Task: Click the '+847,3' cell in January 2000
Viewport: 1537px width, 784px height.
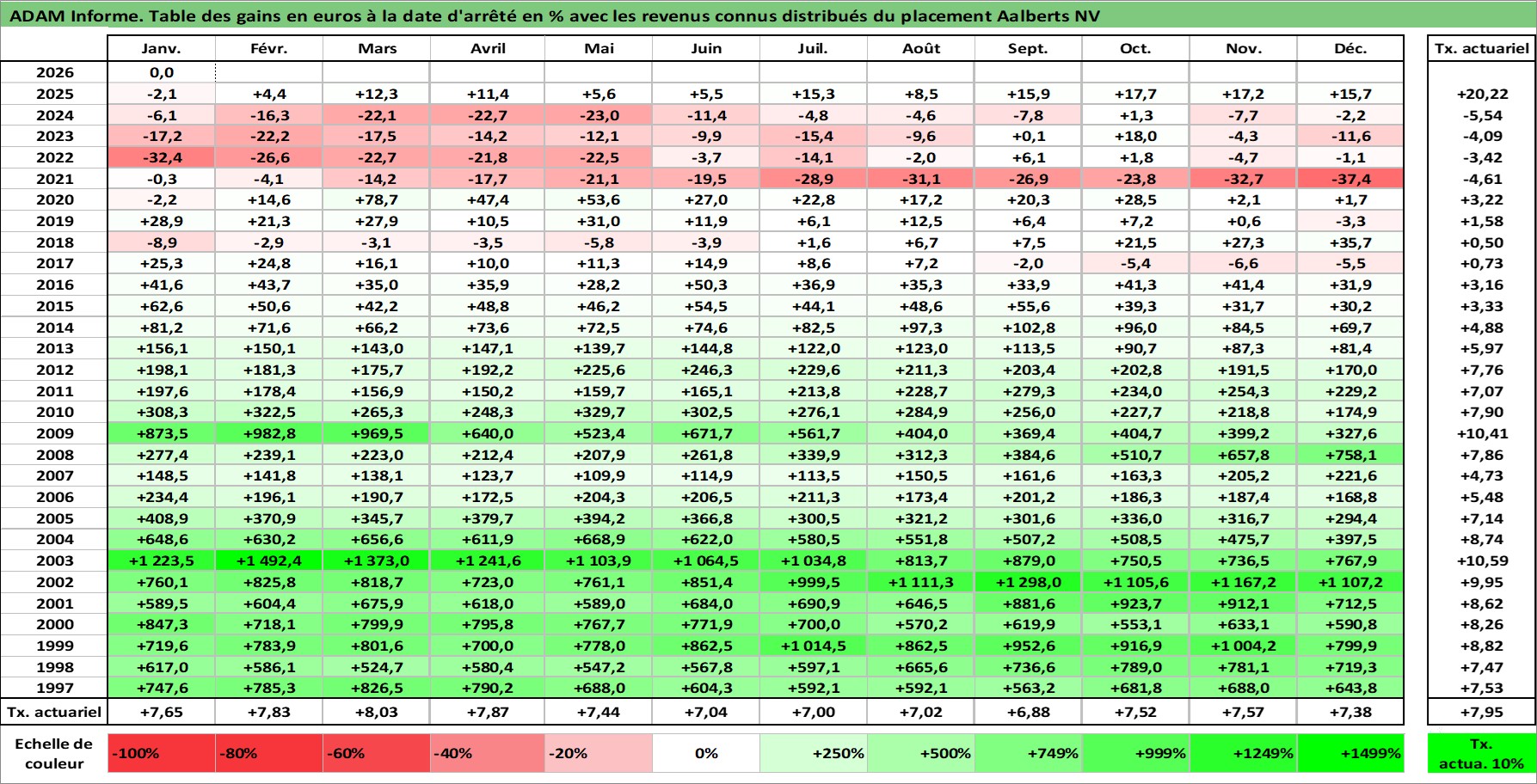Action: click(162, 624)
